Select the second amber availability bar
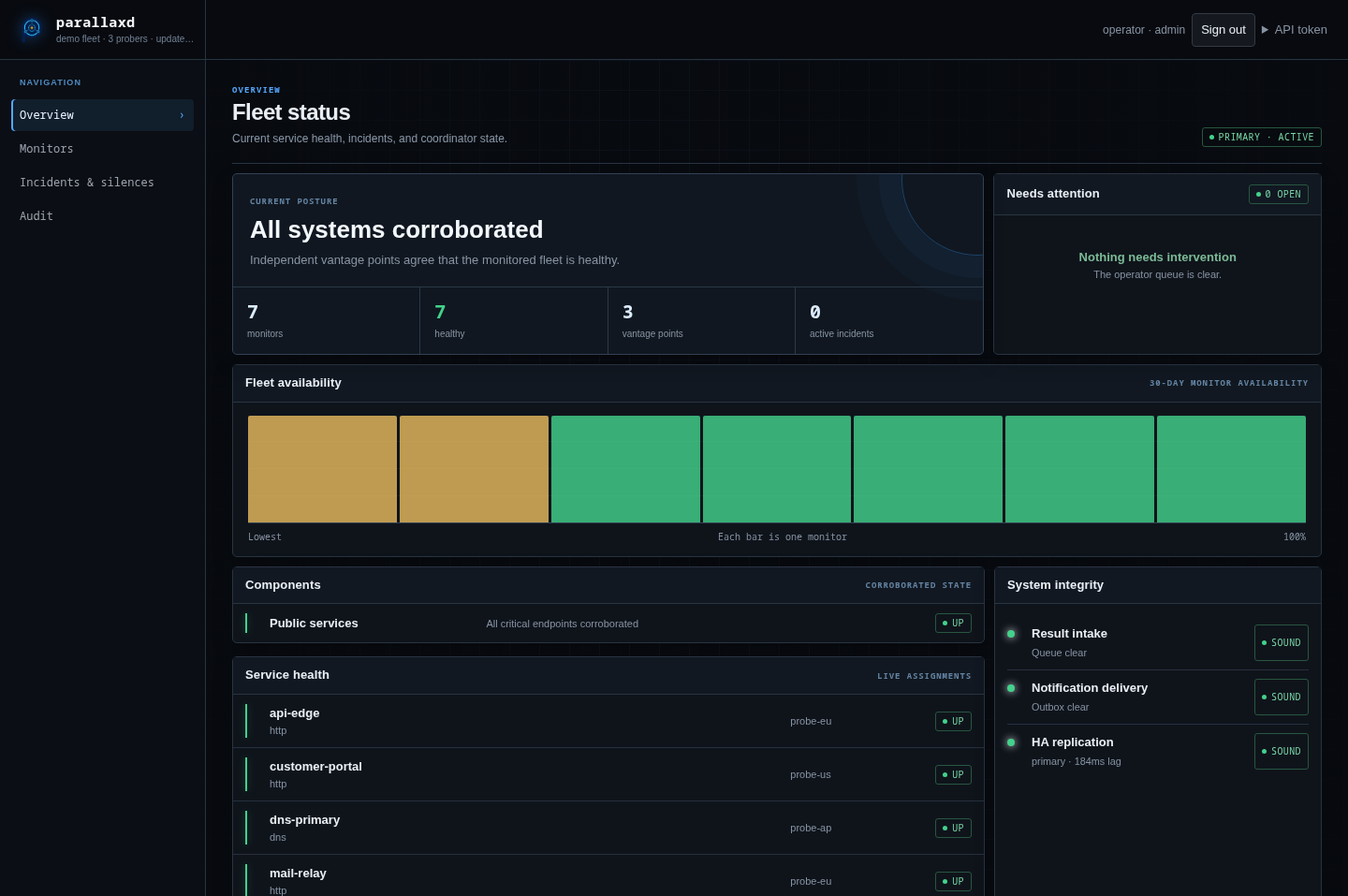The width and height of the screenshot is (1348, 896). click(x=474, y=469)
